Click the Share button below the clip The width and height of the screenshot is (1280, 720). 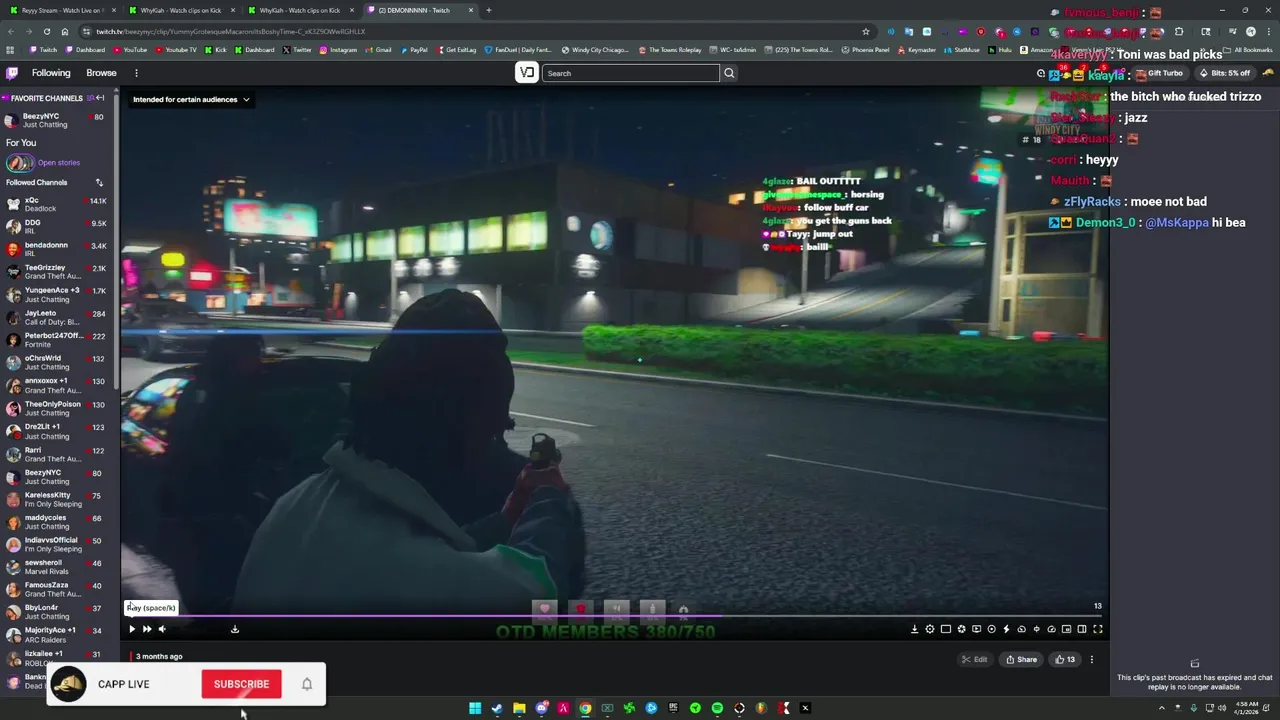tap(1022, 659)
